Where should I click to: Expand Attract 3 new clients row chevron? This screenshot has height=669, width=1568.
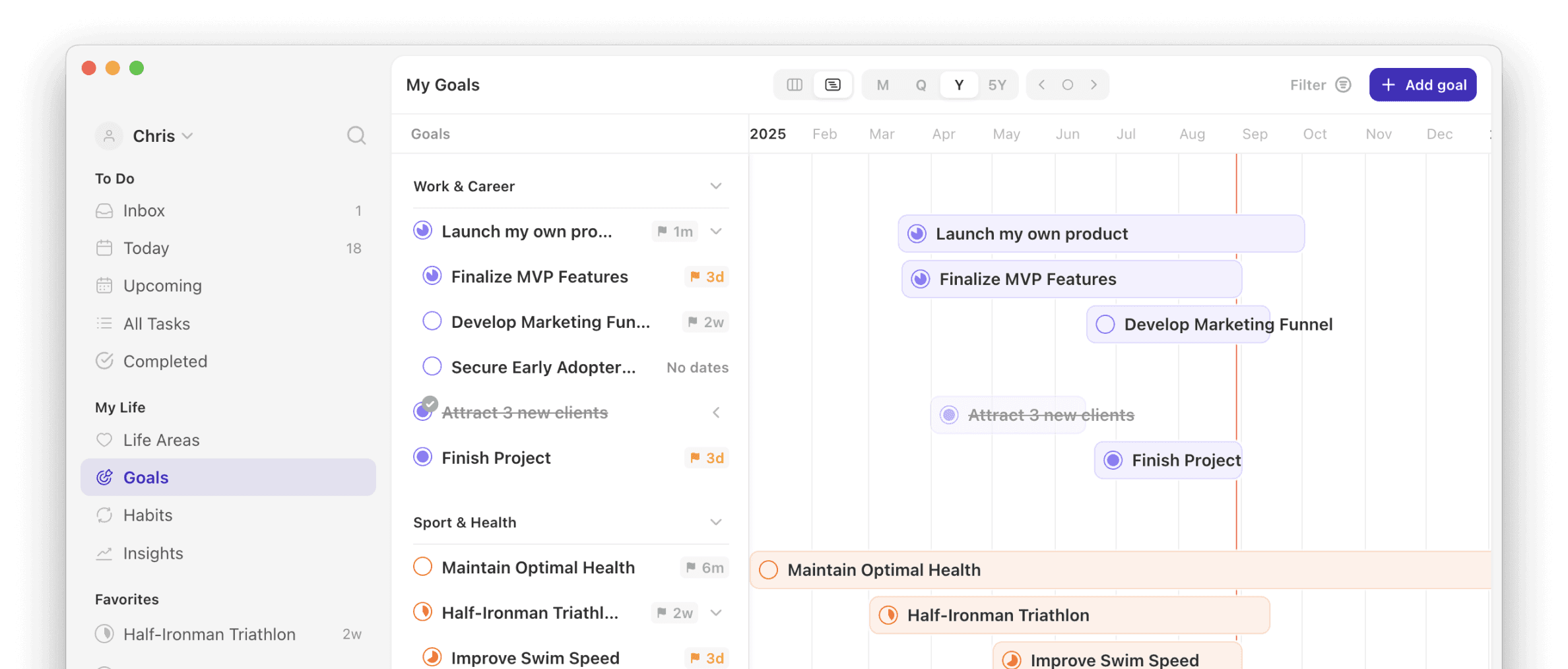(716, 412)
